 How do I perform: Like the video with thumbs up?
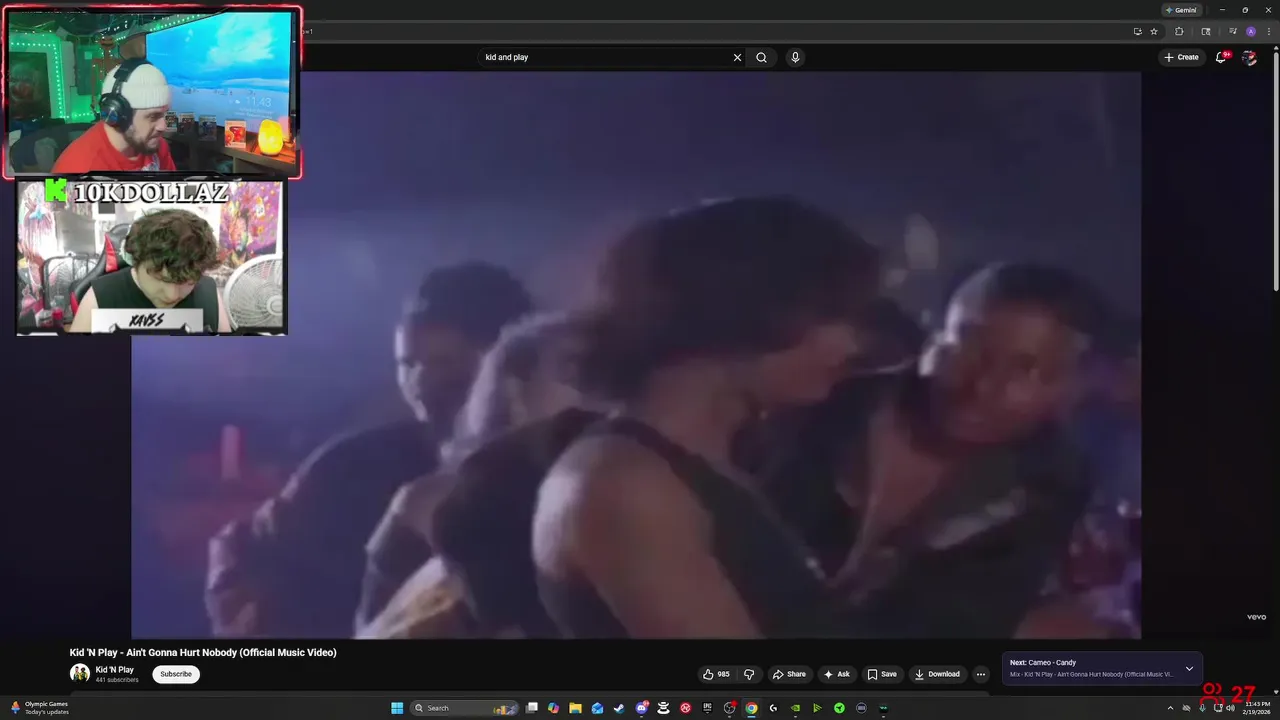click(x=716, y=674)
